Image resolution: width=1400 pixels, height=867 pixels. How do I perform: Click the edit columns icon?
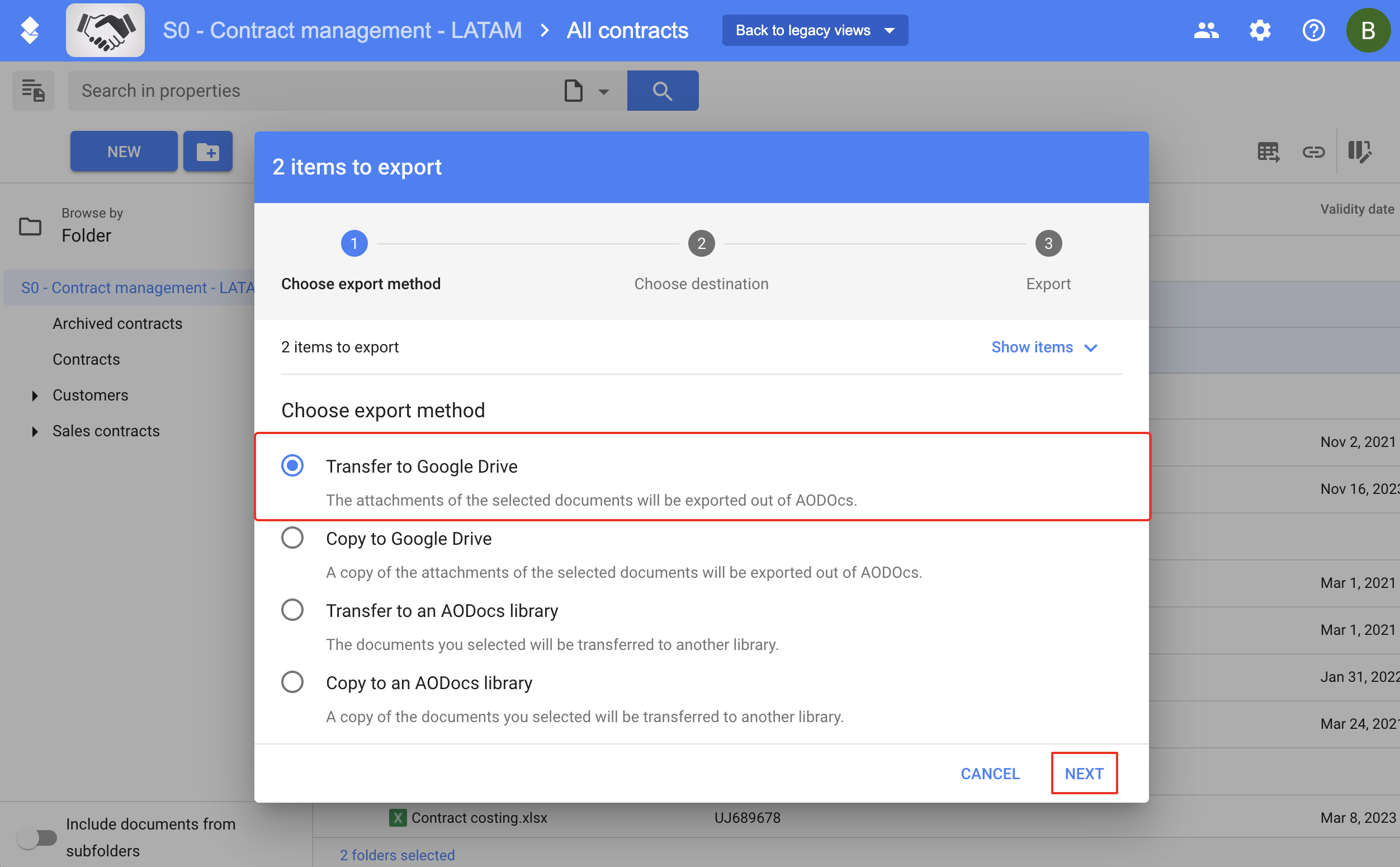point(1359,152)
